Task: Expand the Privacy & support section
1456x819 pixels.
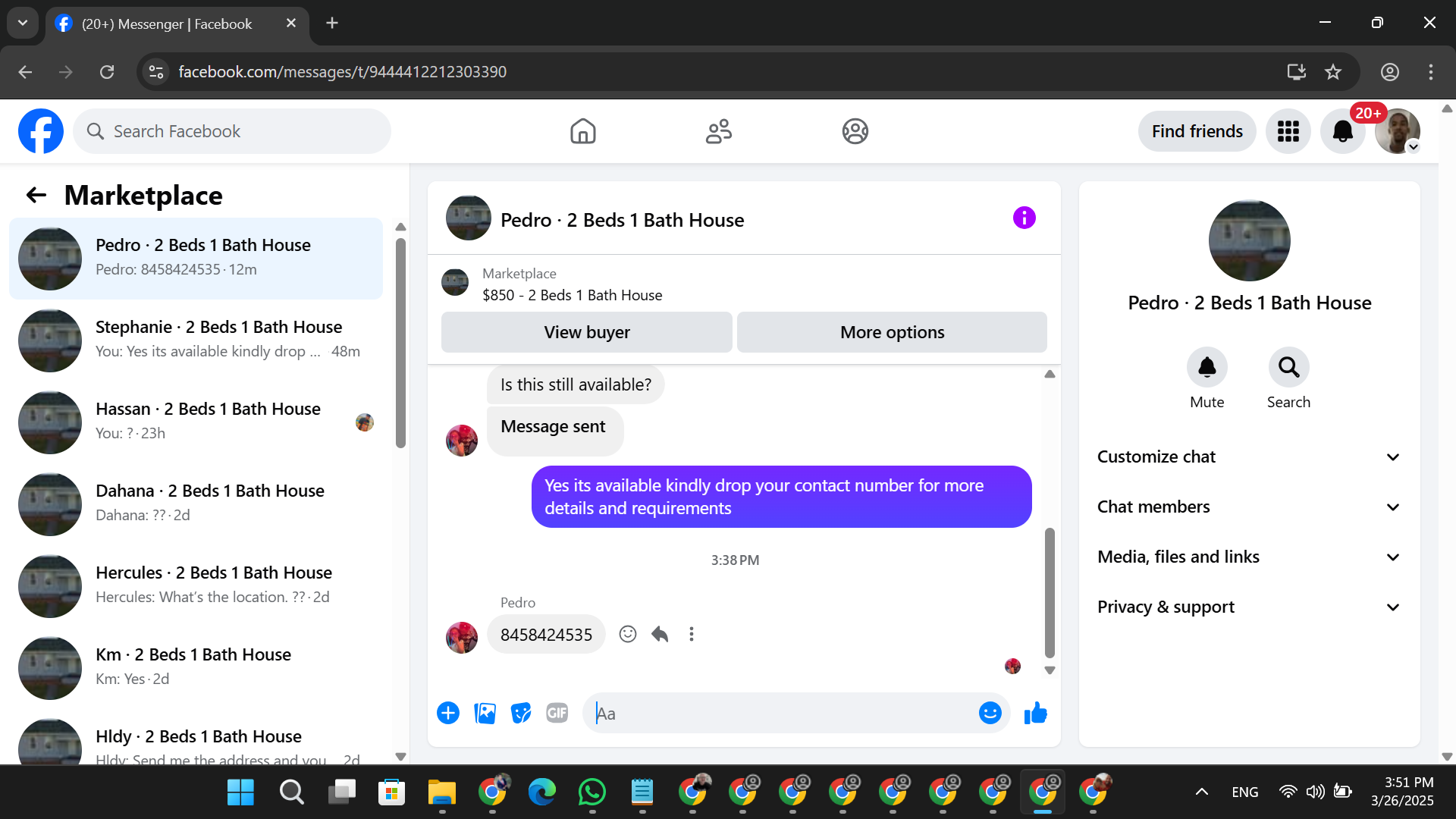Action: click(x=1249, y=607)
